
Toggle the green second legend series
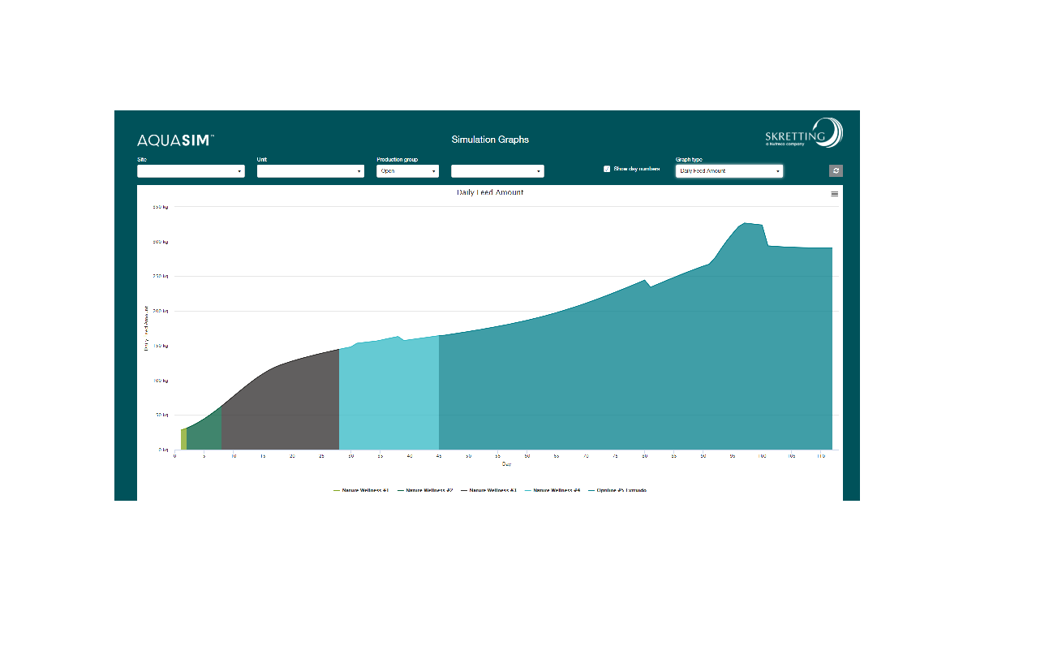click(427, 490)
